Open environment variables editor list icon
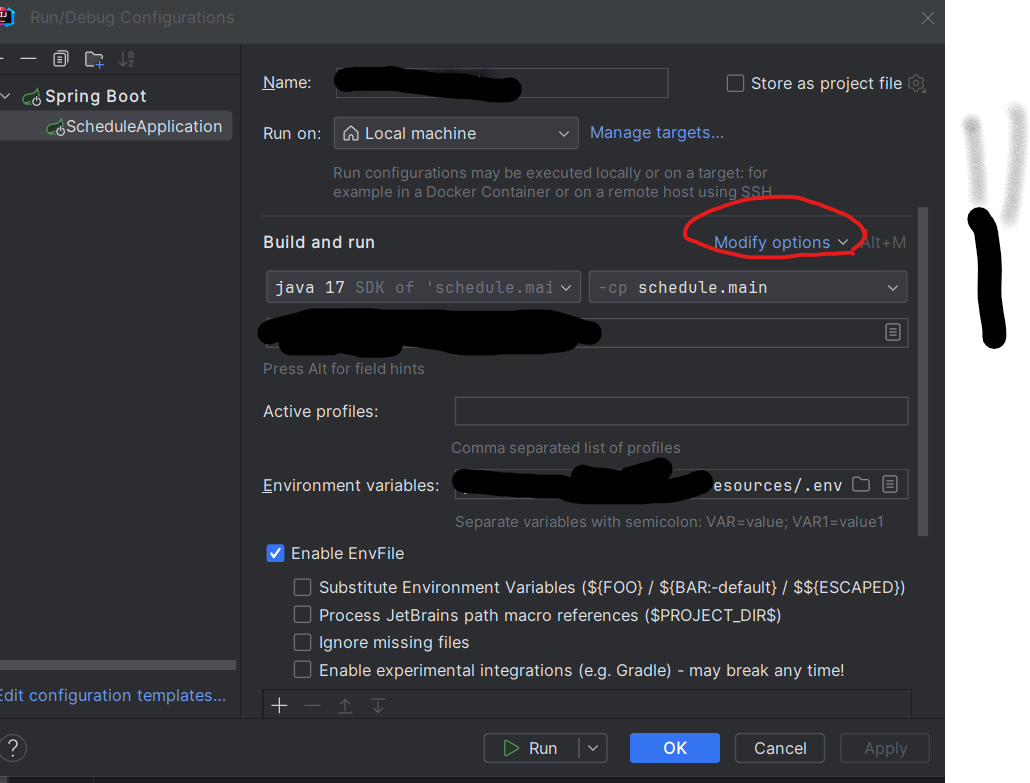The image size is (1030, 783). (890, 485)
